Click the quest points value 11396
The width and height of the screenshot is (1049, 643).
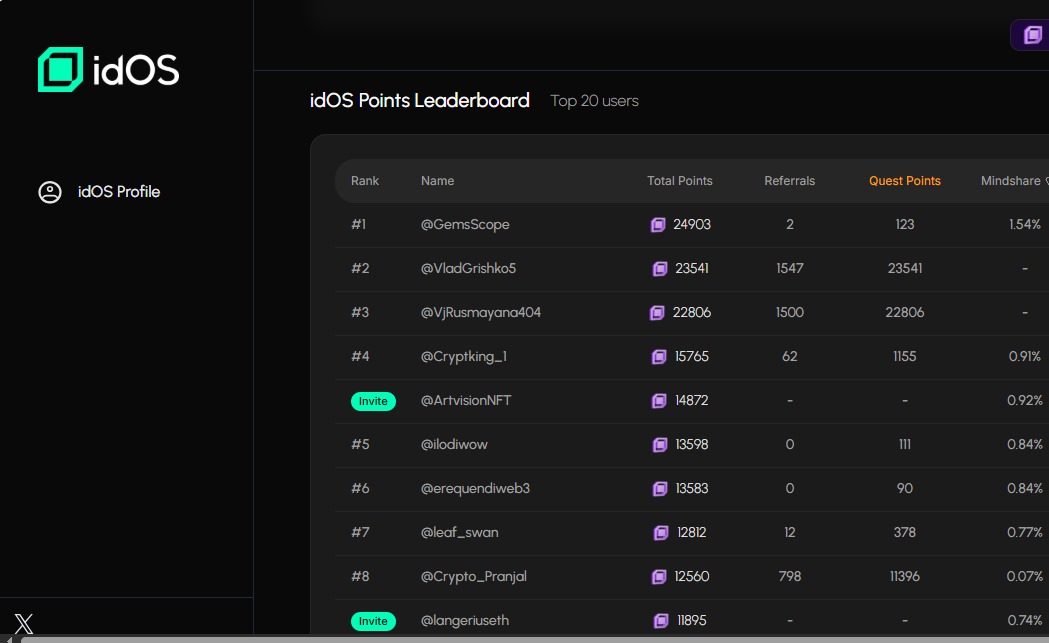tap(904, 577)
